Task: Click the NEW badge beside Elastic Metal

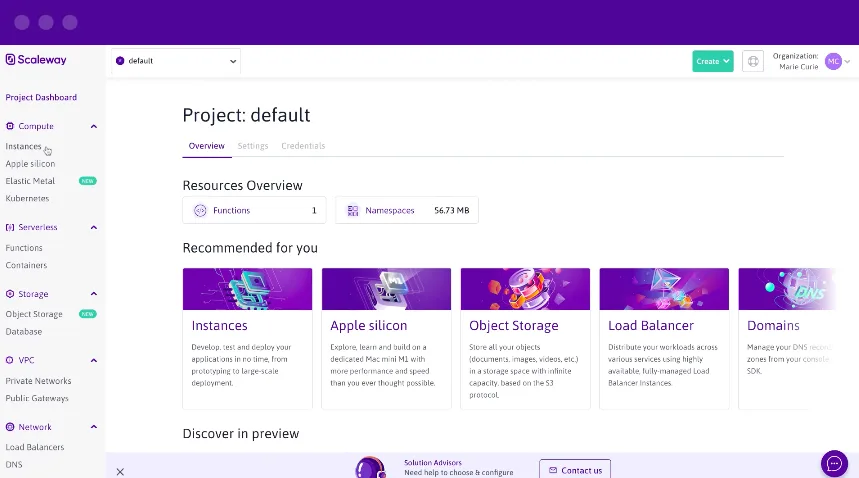Action: point(88,181)
